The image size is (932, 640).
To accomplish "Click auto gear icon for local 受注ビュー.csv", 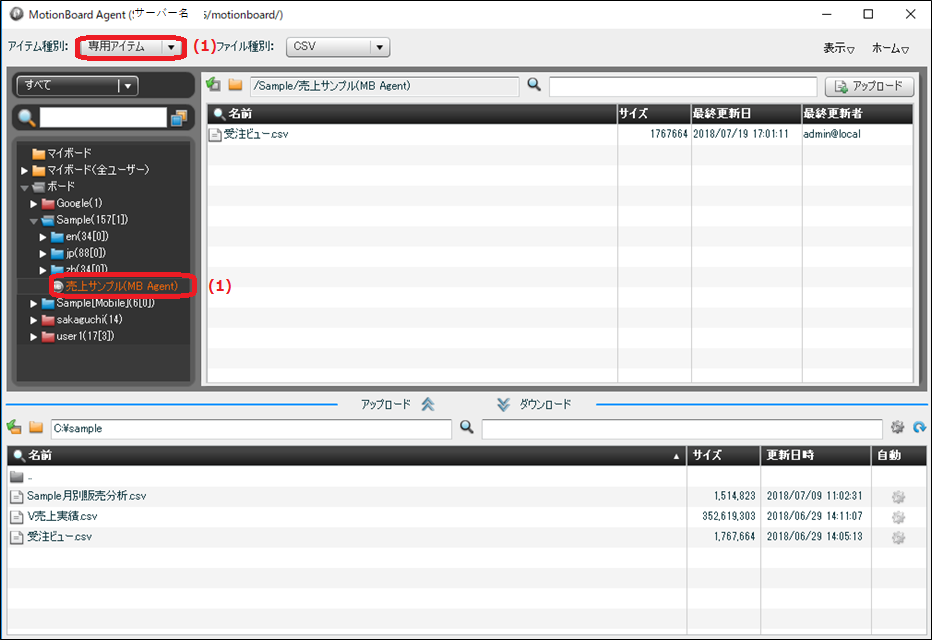I will (x=898, y=537).
